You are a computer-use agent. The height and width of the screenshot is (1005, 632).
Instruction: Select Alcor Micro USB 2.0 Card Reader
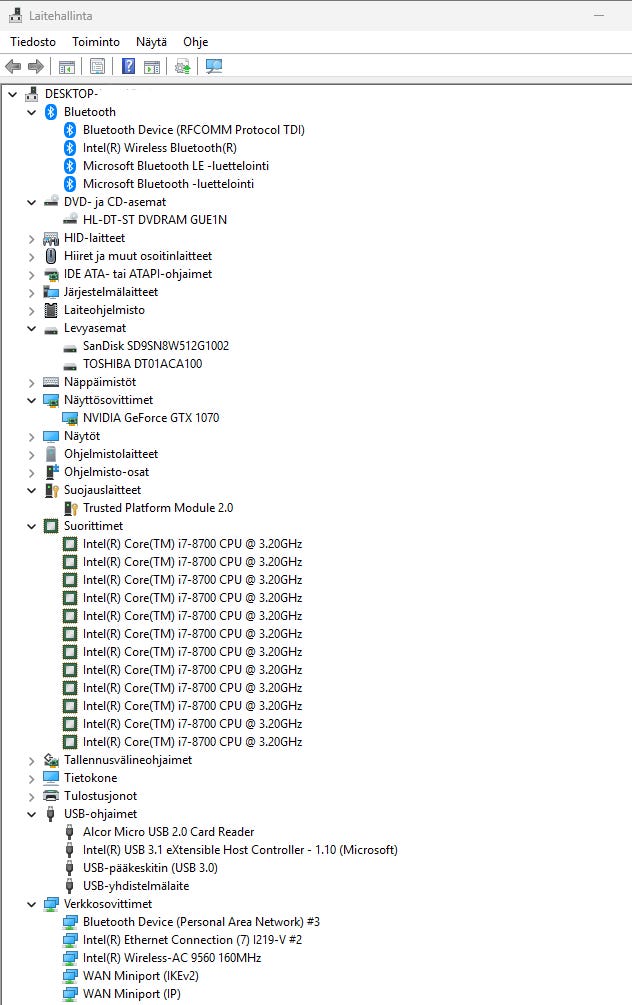pyautogui.click(x=169, y=831)
